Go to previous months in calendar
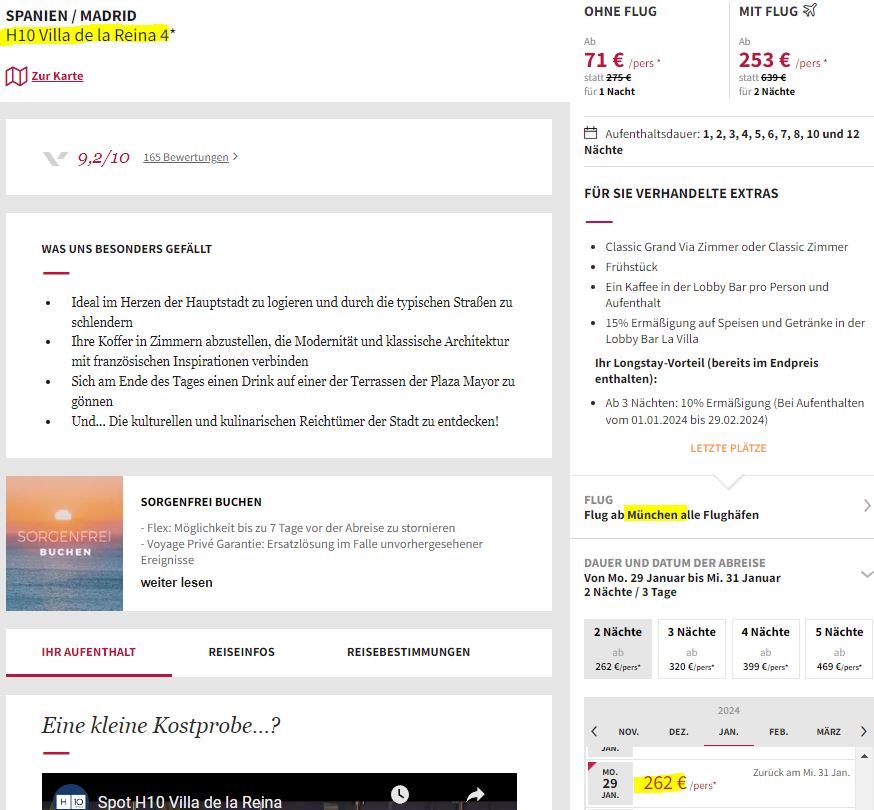 click(x=594, y=731)
